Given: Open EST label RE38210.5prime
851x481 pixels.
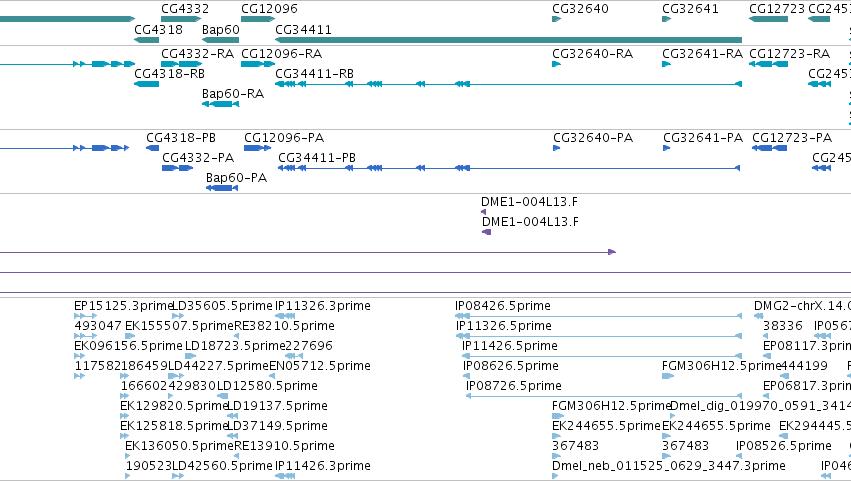Looking at the screenshot, I should point(284,326).
